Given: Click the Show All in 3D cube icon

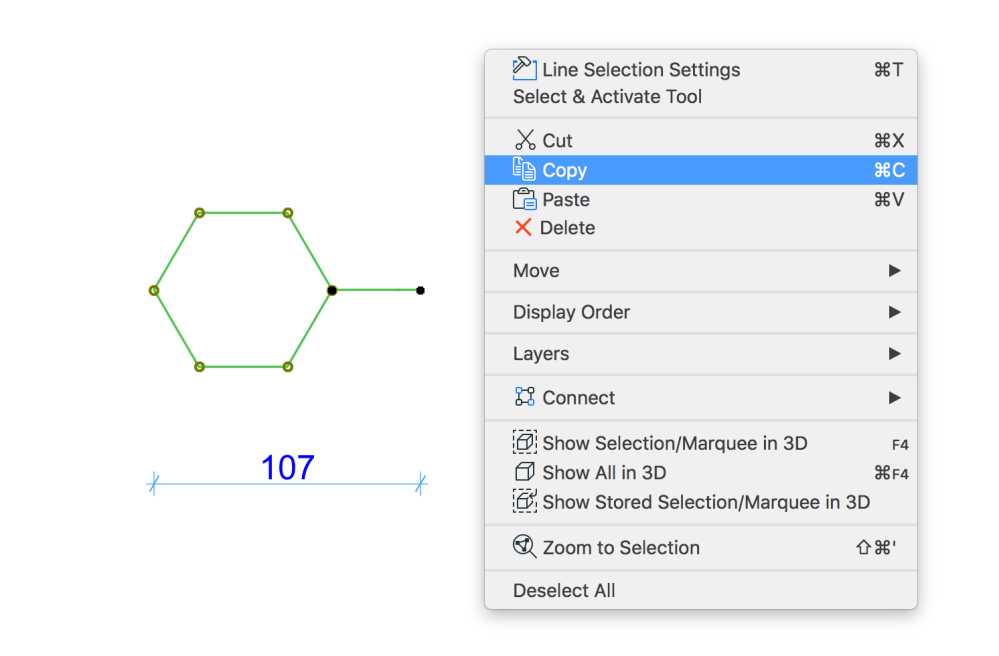Looking at the screenshot, I should pos(525,472).
